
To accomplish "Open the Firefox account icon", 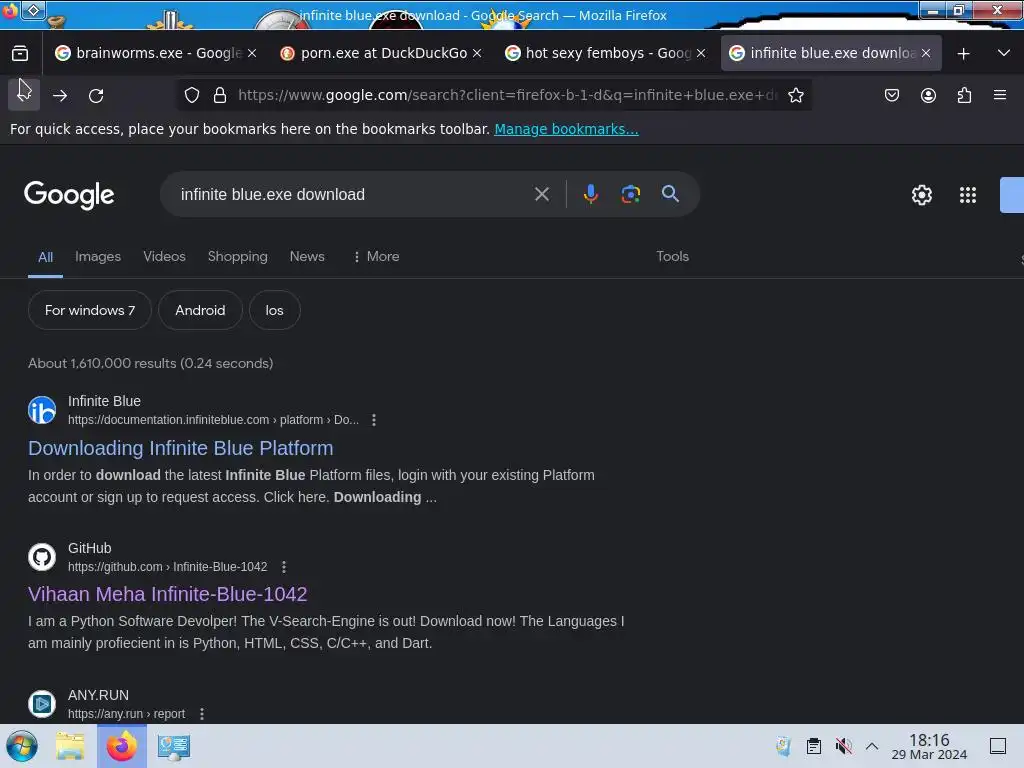I will [928, 95].
